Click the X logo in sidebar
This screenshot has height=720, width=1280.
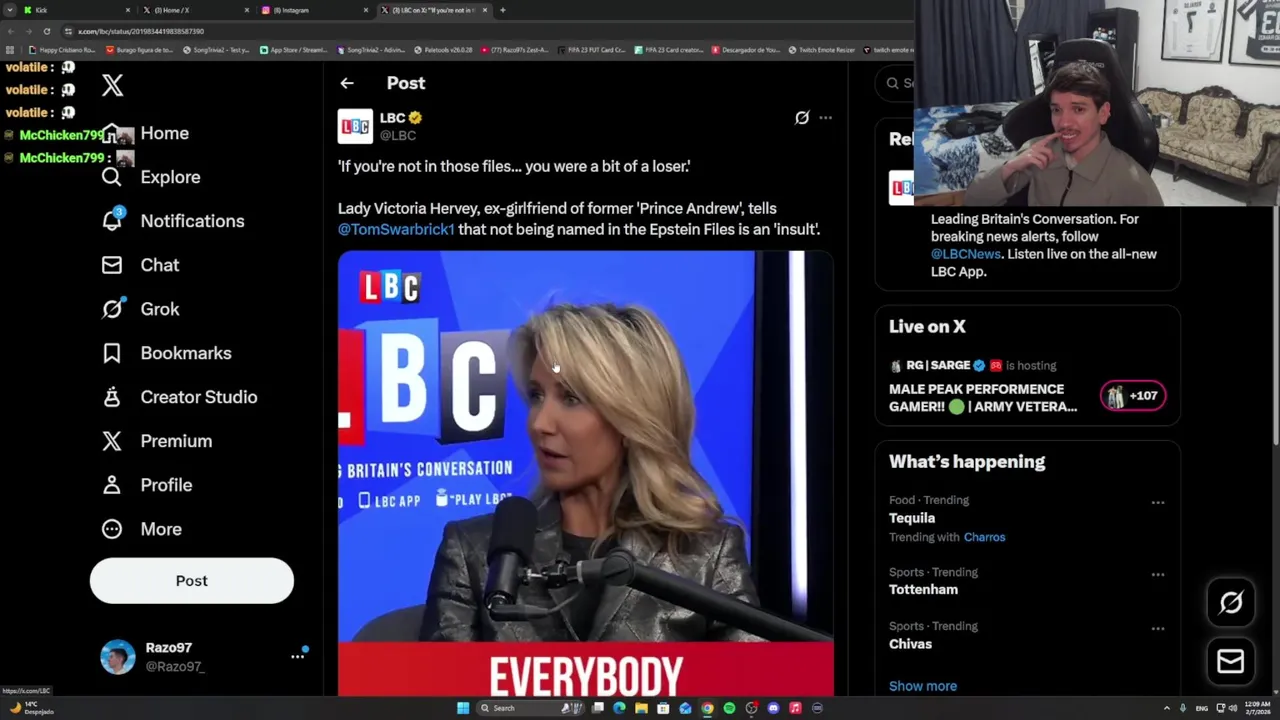coord(112,86)
